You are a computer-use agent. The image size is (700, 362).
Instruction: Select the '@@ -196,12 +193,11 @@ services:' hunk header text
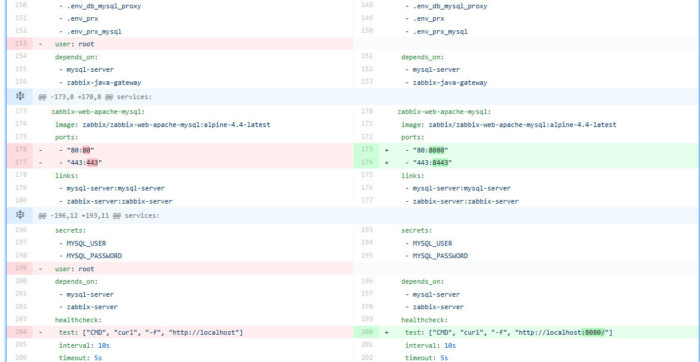[99, 216]
